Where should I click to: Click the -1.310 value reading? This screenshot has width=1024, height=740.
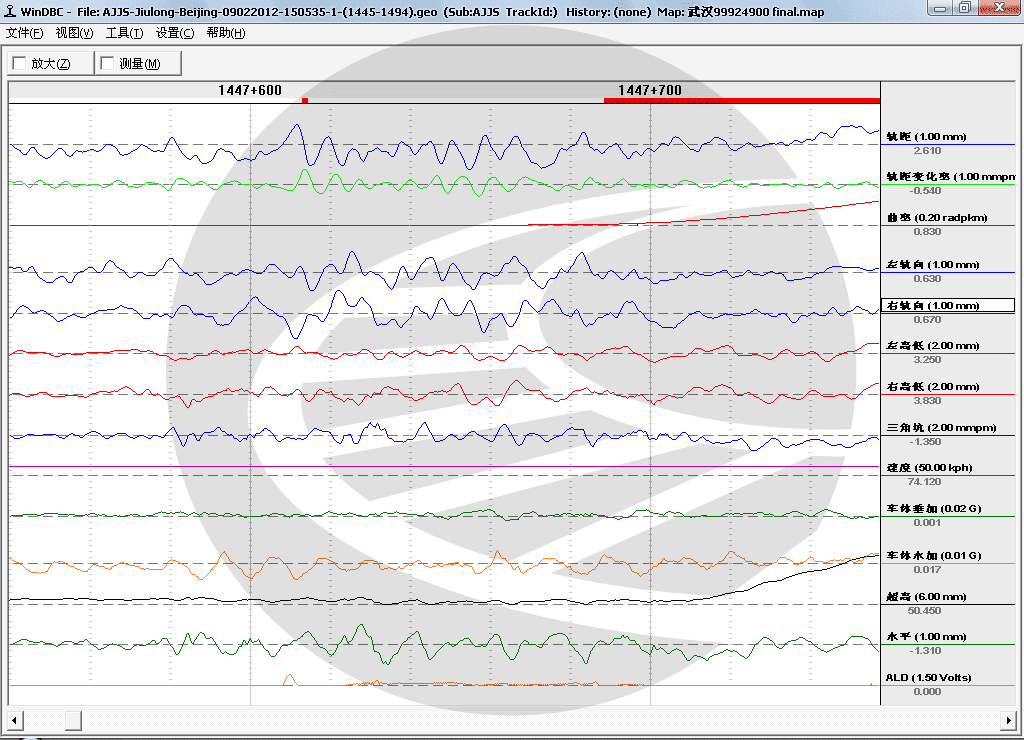point(925,651)
